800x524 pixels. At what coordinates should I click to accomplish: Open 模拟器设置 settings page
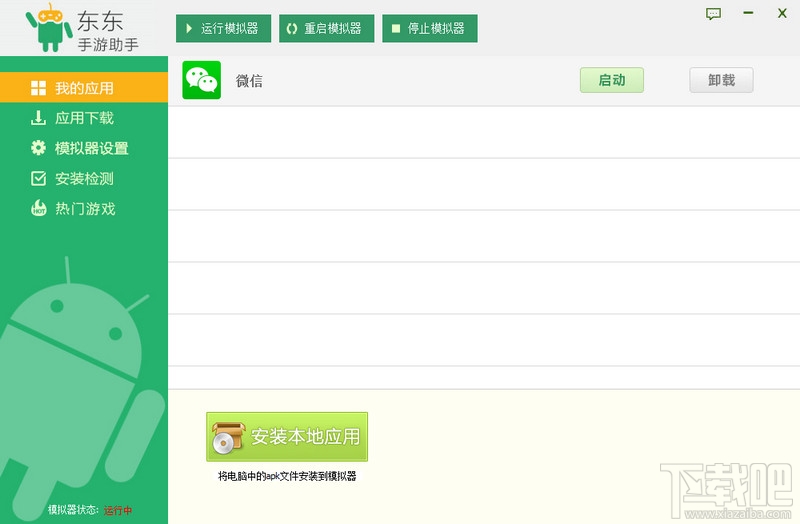[x=84, y=148]
